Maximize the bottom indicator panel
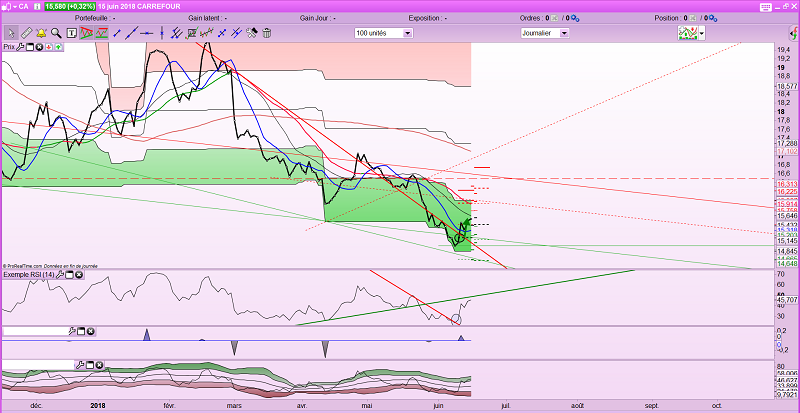 click(90, 365)
